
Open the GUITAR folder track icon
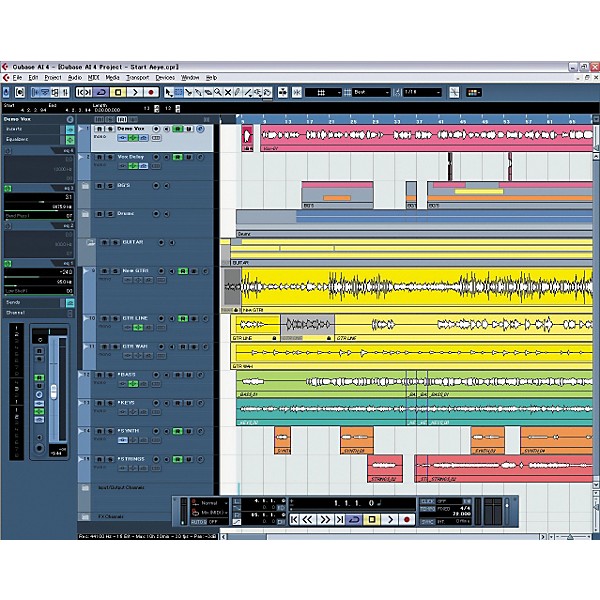pyautogui.click(x=90, y=243)
